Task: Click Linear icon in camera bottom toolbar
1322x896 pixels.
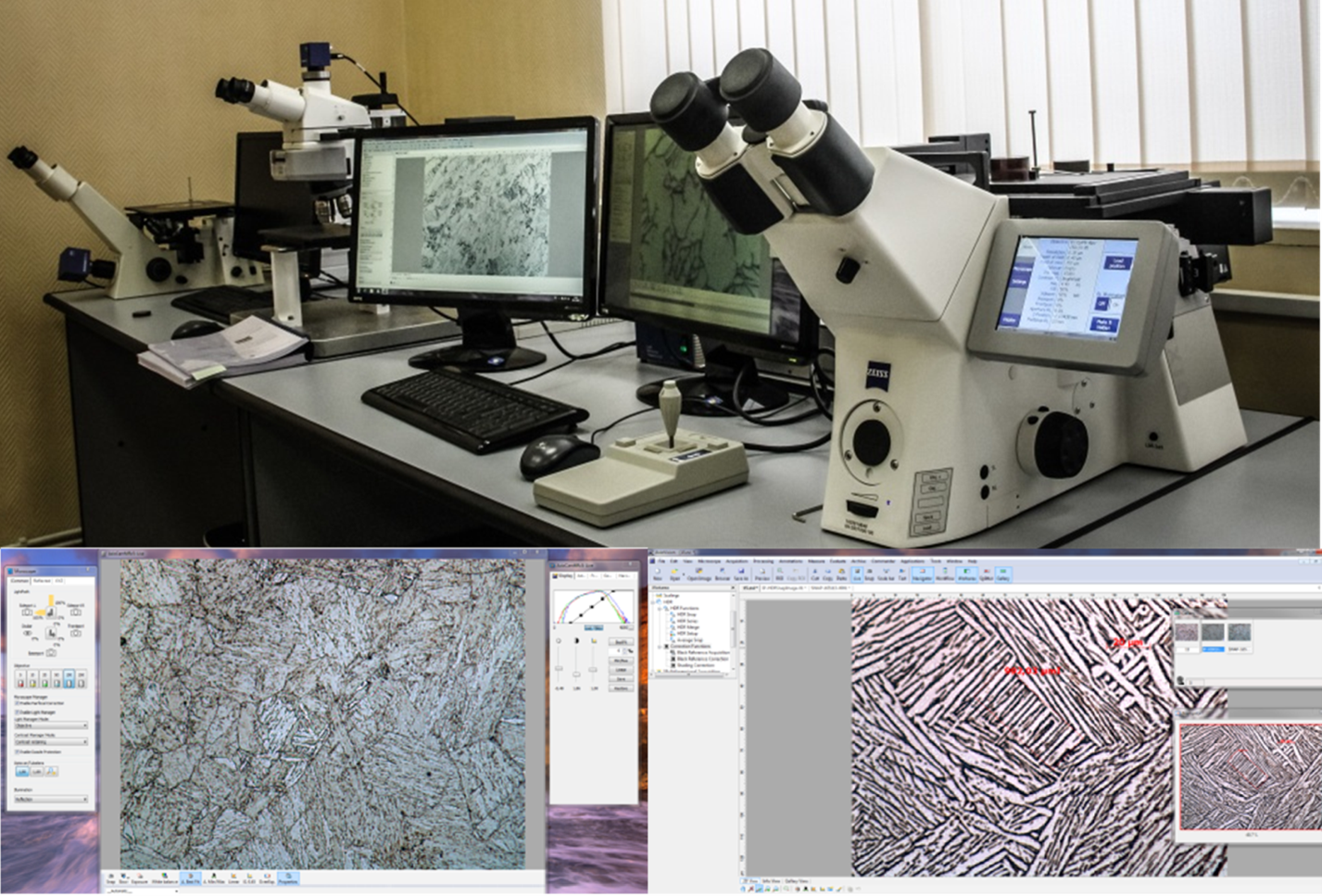Action: (233, 877)
